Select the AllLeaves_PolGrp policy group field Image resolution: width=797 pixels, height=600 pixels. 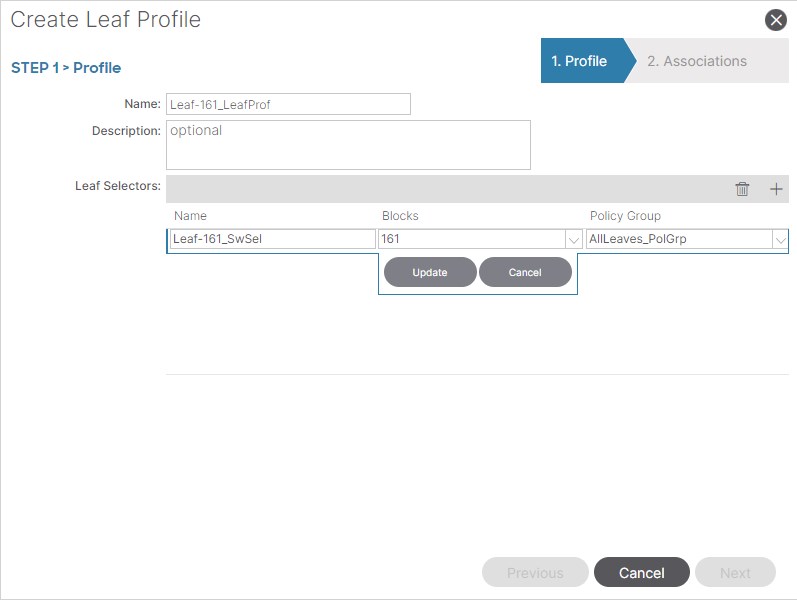(x=678, y=240)
